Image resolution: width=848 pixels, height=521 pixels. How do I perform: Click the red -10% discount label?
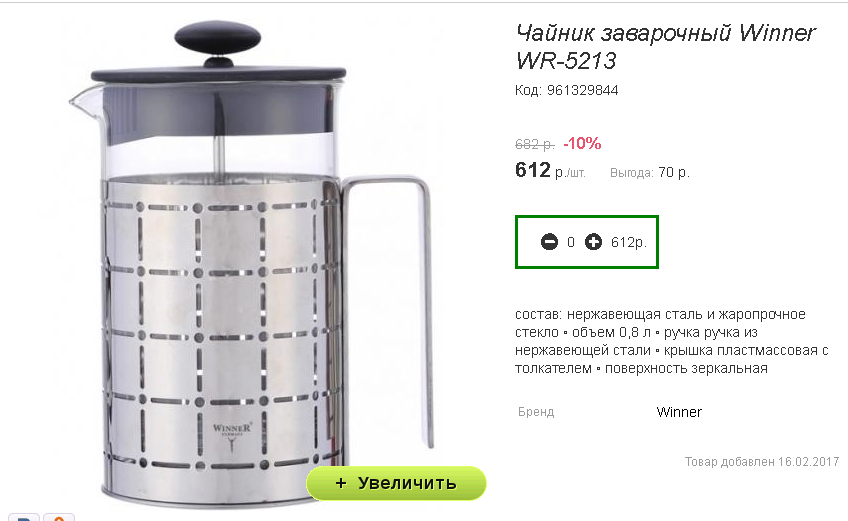pos(582,143)
